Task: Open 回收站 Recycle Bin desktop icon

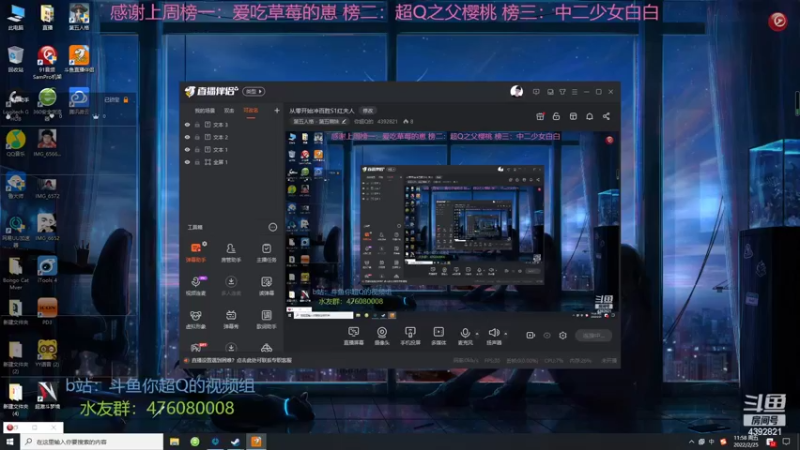Action: [x=15, y=60]
